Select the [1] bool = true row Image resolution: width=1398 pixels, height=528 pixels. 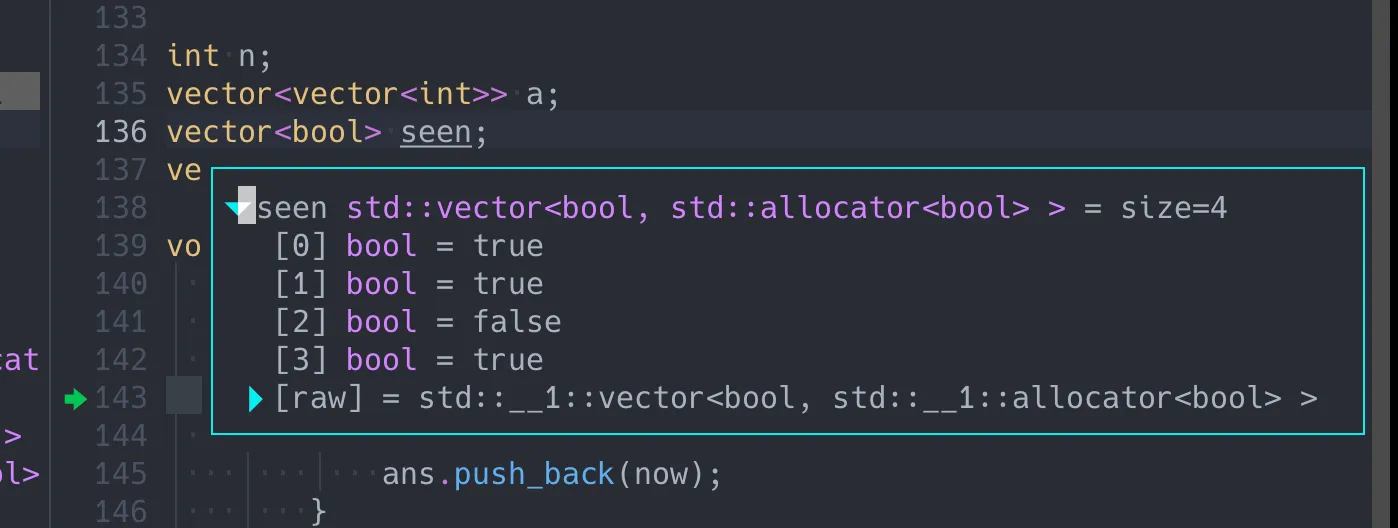pos(409,284)
